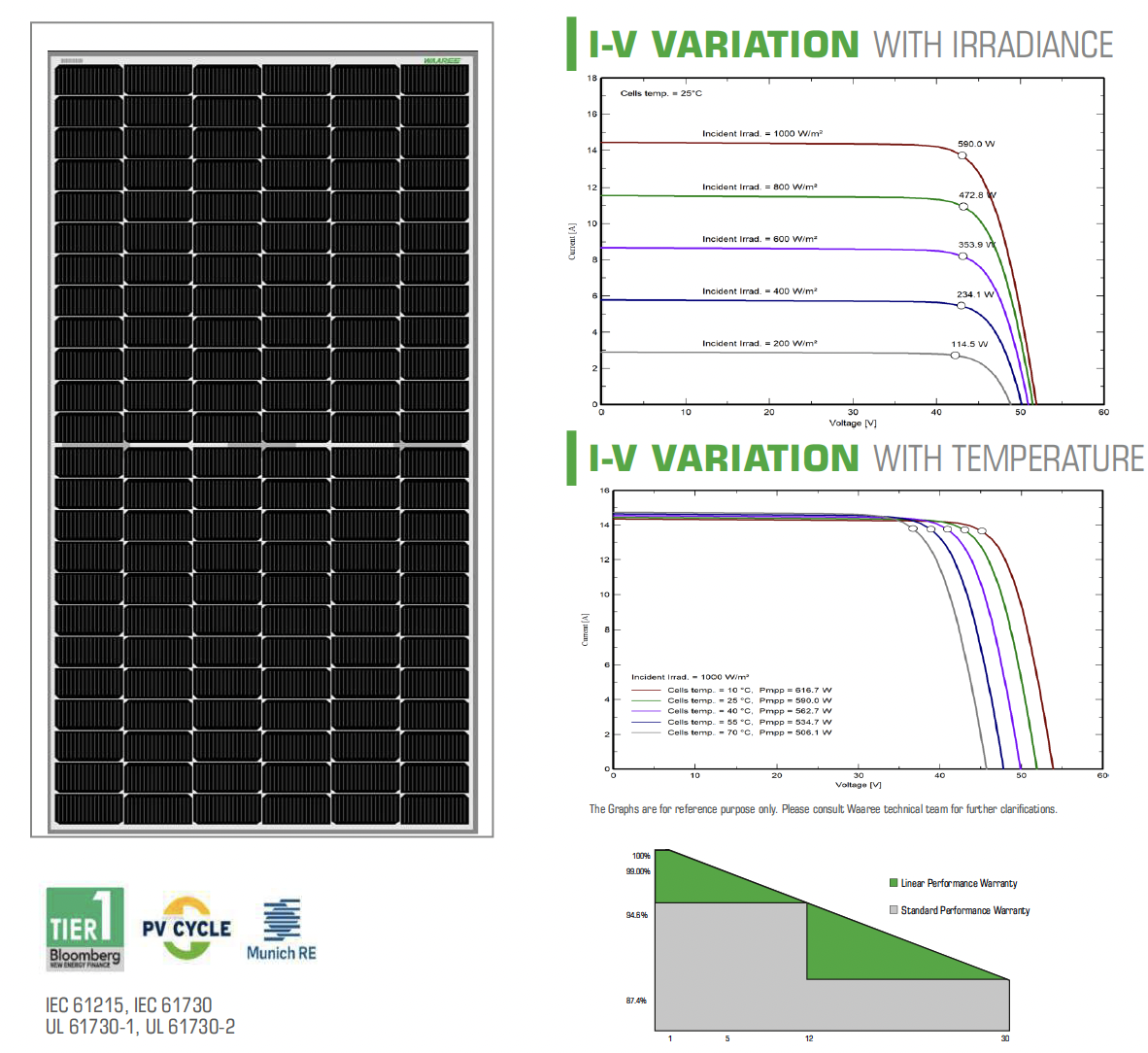Click the Incident Irrad. 1000 W/m² curve label

(762, 134)
